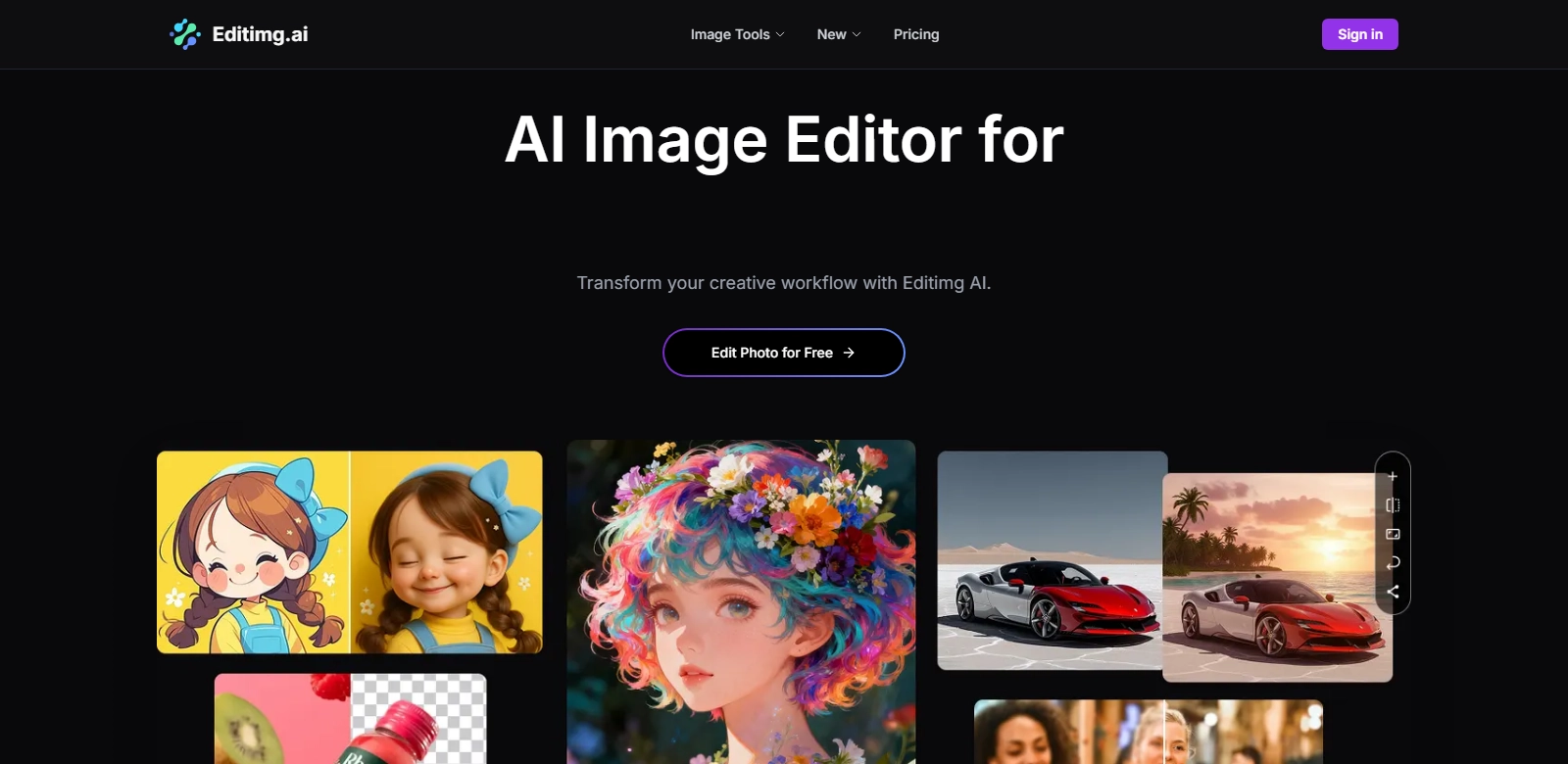Click the kiwi and bottle background removal image
Viewport: 1568px width, 764px height.
coord(350,718)
